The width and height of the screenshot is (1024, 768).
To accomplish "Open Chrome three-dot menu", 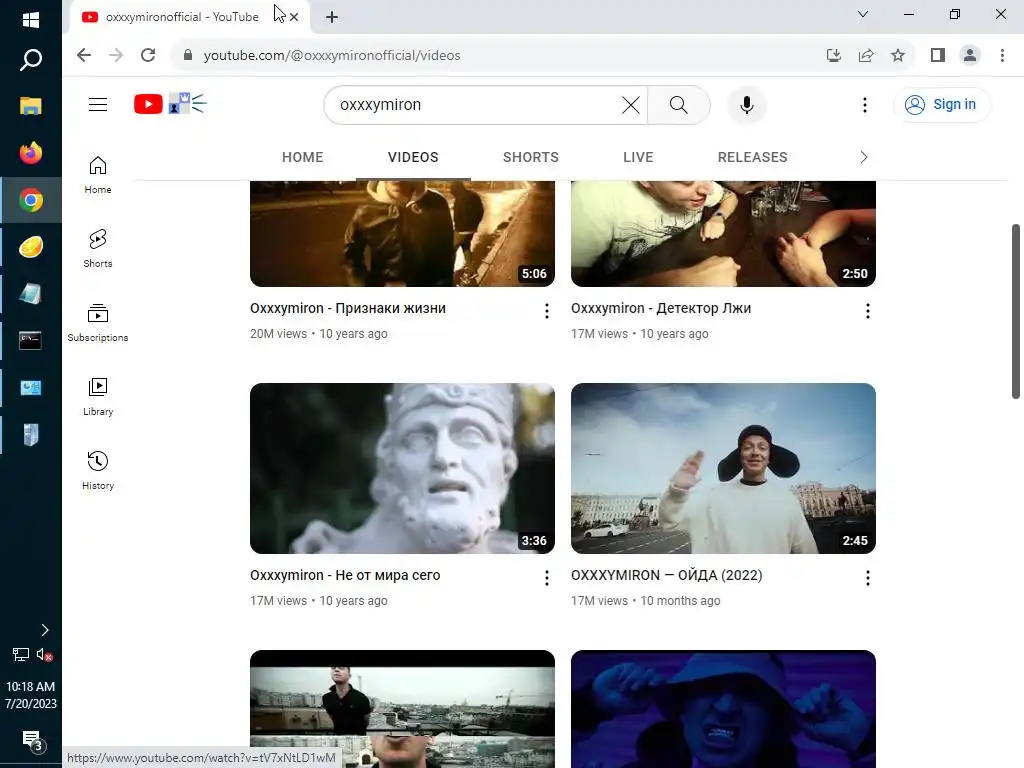I will [1002, 56].
